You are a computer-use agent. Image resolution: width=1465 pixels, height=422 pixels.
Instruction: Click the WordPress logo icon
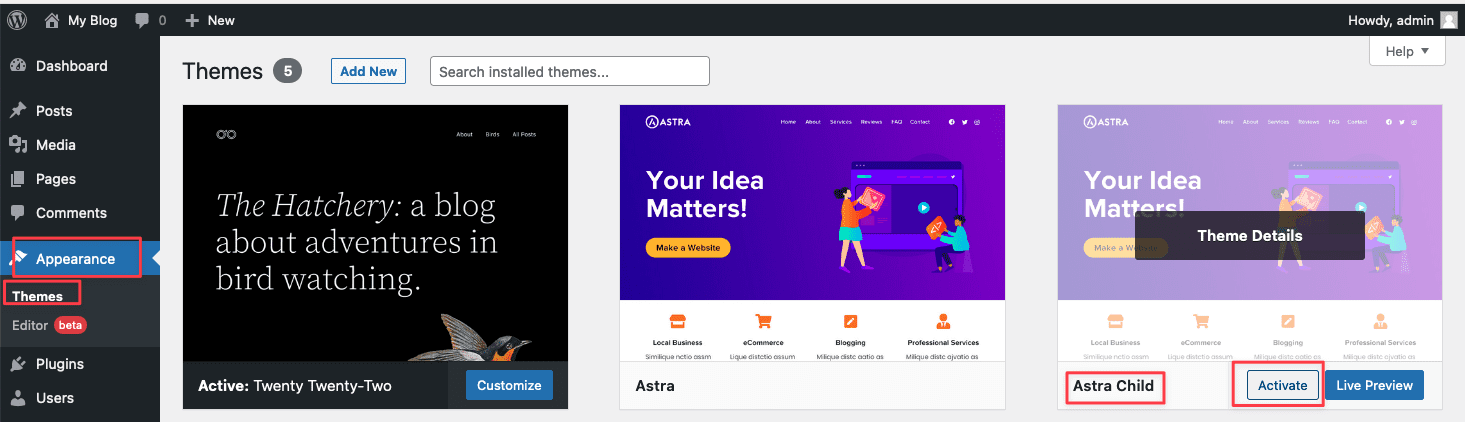point(19,20)
